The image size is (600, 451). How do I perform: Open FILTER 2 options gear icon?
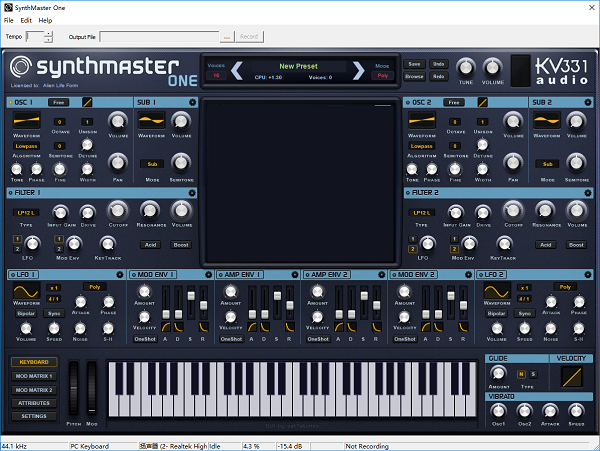(x=588, y=193)
